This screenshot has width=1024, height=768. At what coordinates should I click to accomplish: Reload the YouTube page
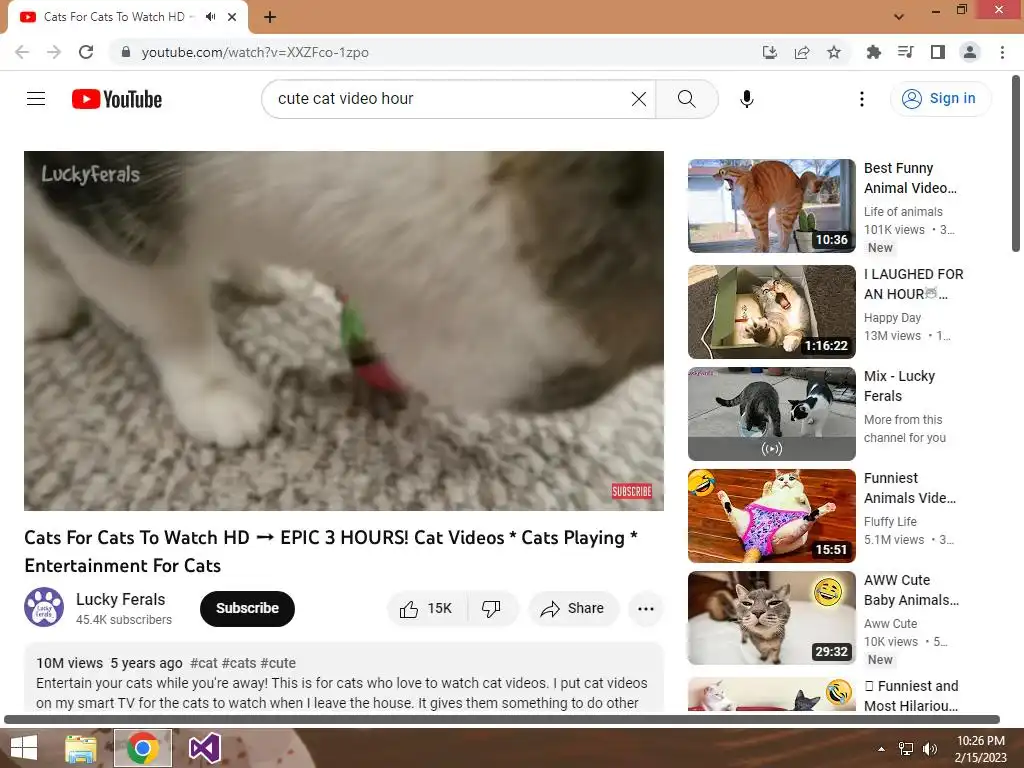(86, 52)
